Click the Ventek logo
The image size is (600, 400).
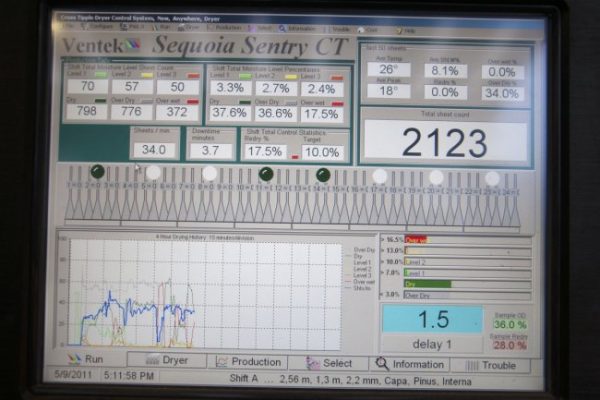point(101,46)
